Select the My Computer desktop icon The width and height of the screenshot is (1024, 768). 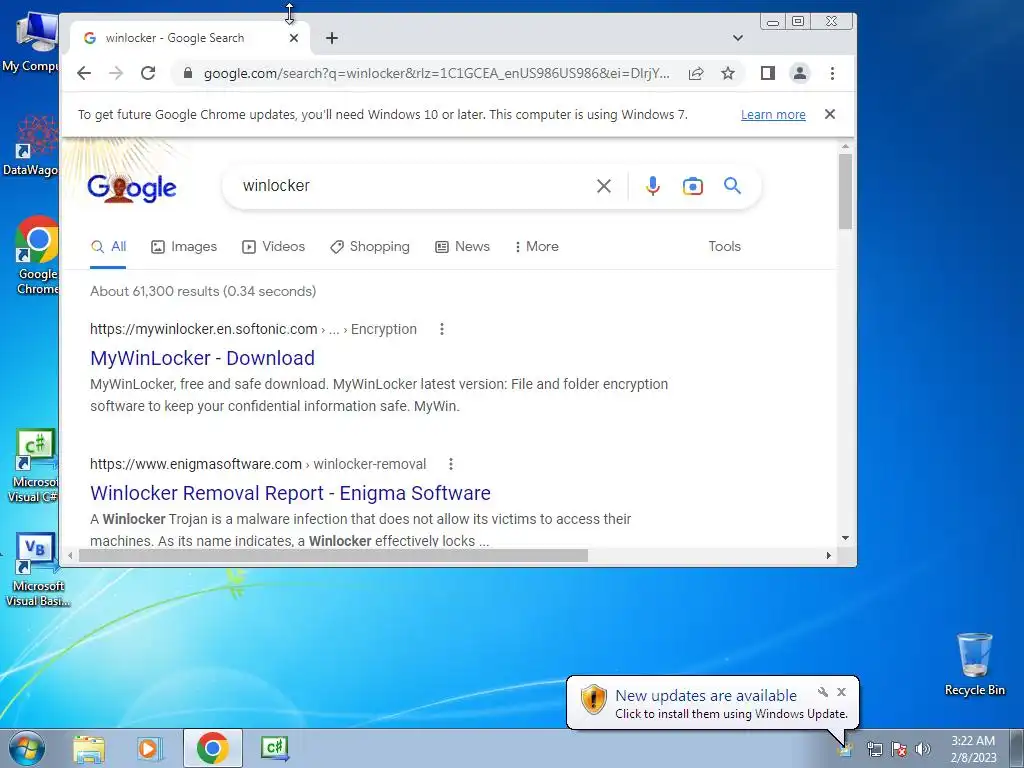pyautogui.click(x=30, y=42)
